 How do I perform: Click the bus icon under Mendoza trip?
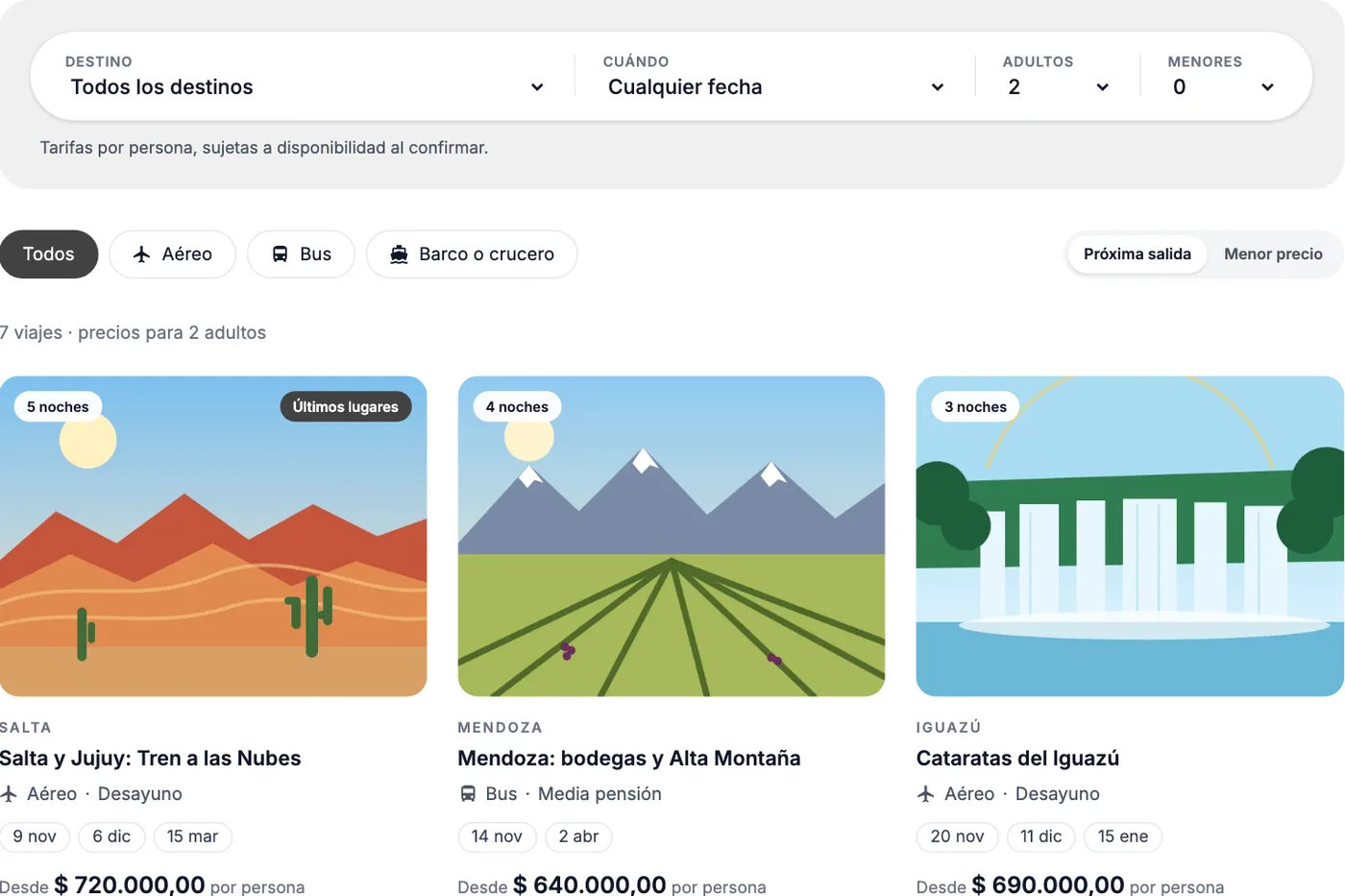[x=468, y=794]
